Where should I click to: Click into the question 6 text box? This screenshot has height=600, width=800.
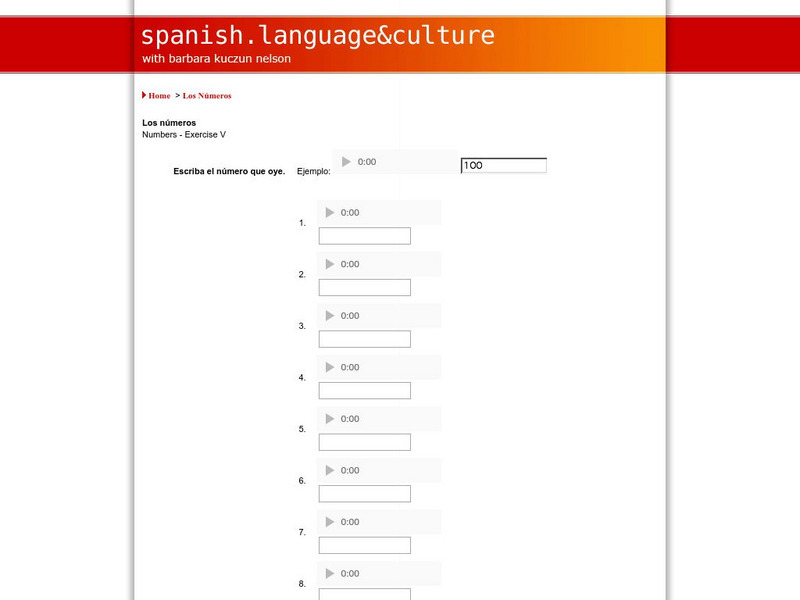365,494
